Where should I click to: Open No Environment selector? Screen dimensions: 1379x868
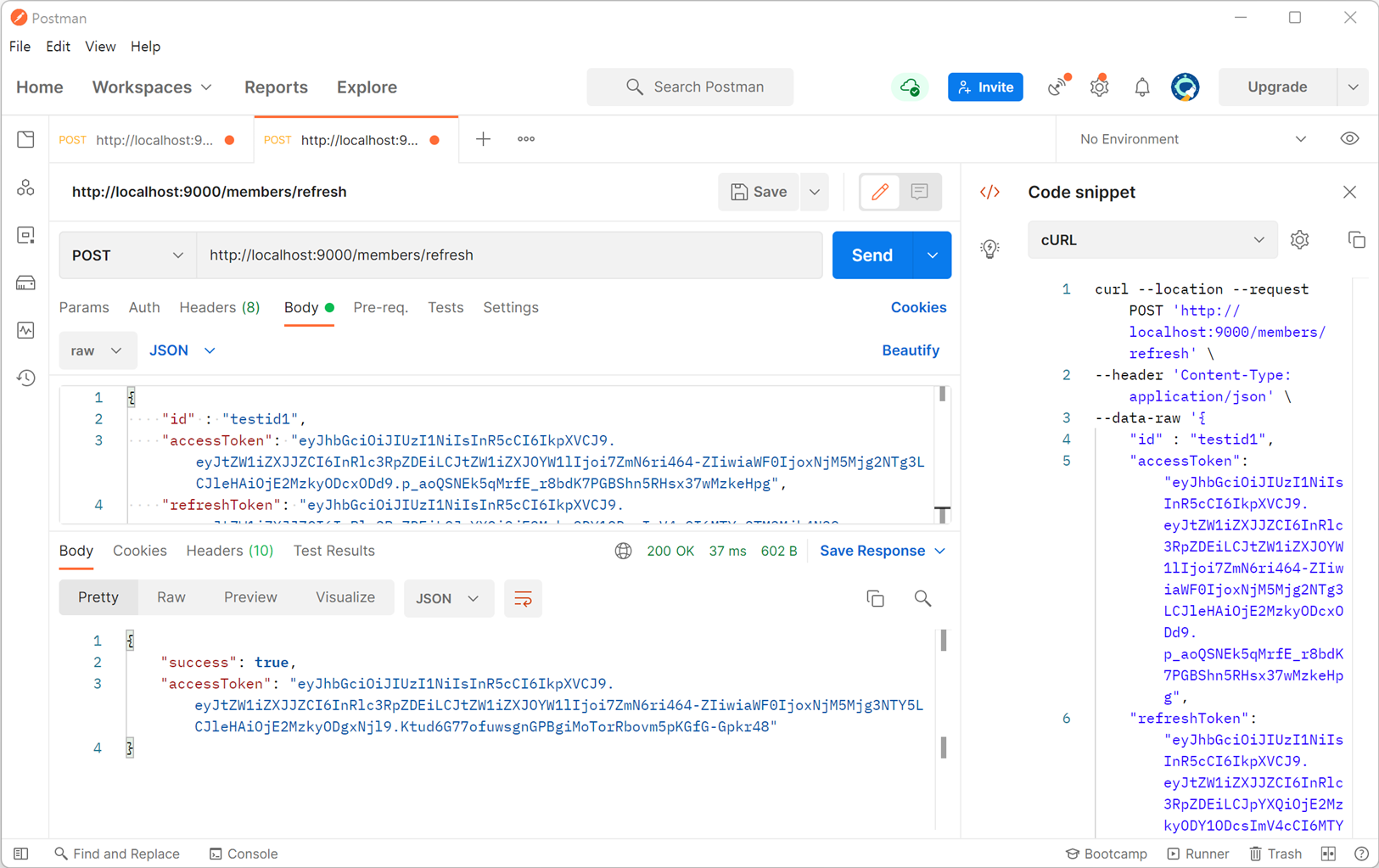(1192, 139)
